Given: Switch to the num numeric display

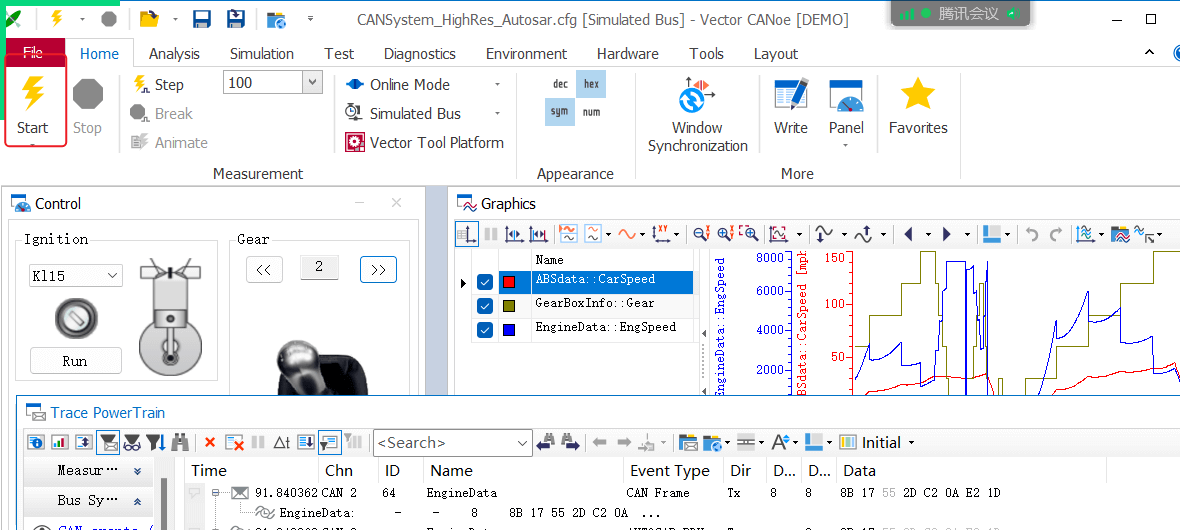Looking at the screenshot, I should coord(592,111).
